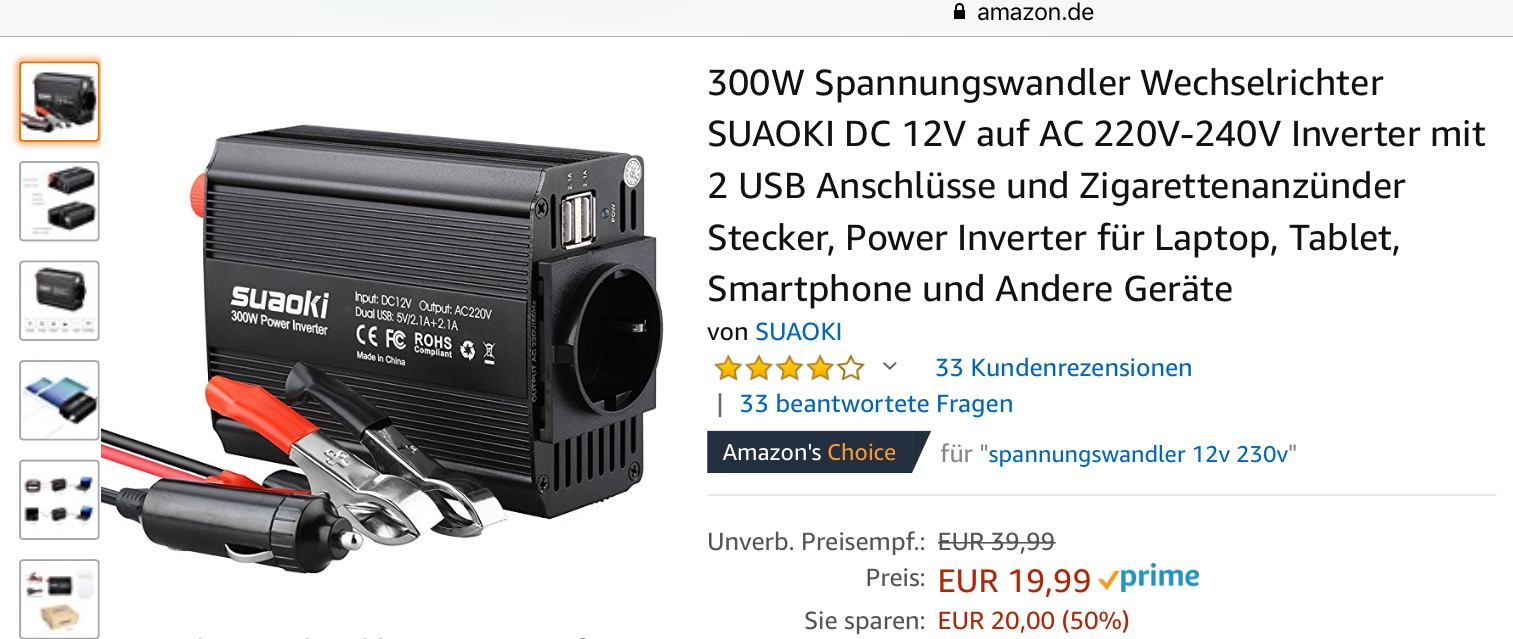Click the prime logo next to the price
This screenshot has width=1513, height=639.
point(1148,578)
